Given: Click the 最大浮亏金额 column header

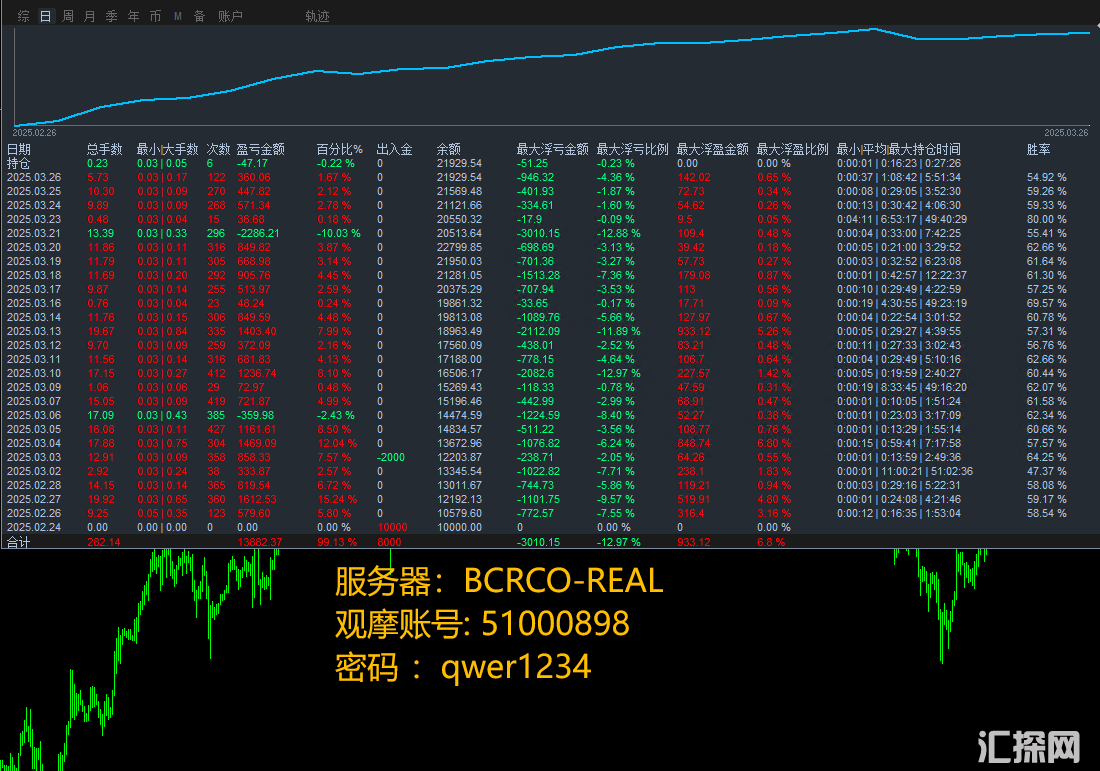Looking at the screenshot, I should (x=552, y=149).
